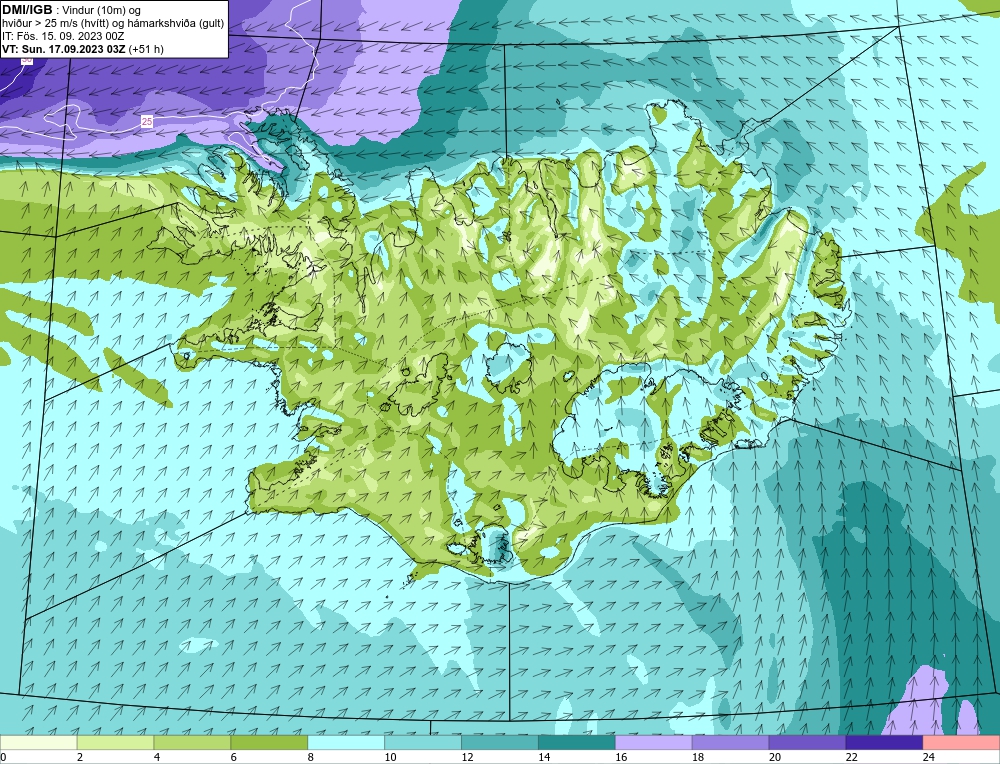Click the '25' gust contour label on map
The width and height of the screenshot is (1000, 764).
pyautogui.click(x=147, y=121)
